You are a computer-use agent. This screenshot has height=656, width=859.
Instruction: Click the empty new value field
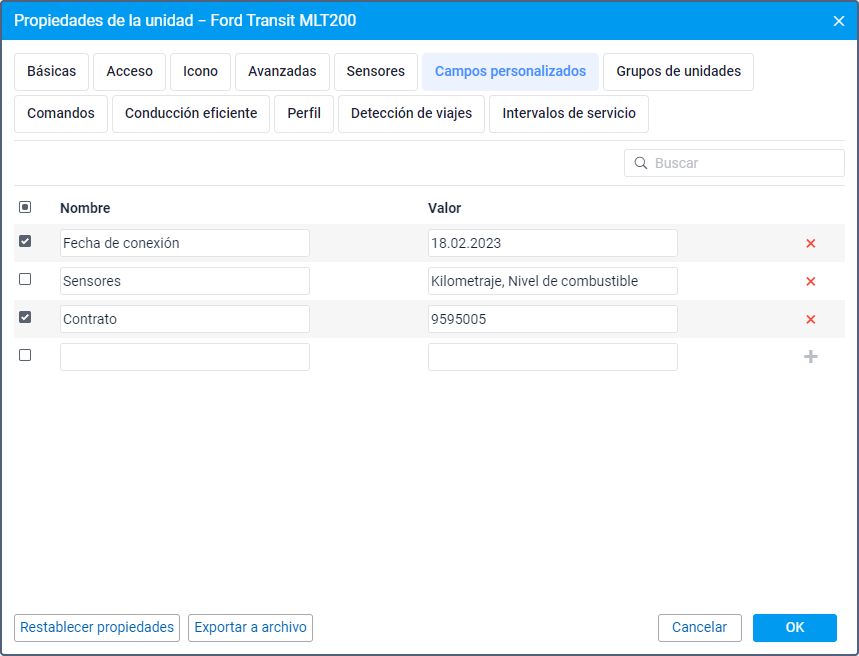[x=553, y=357]
